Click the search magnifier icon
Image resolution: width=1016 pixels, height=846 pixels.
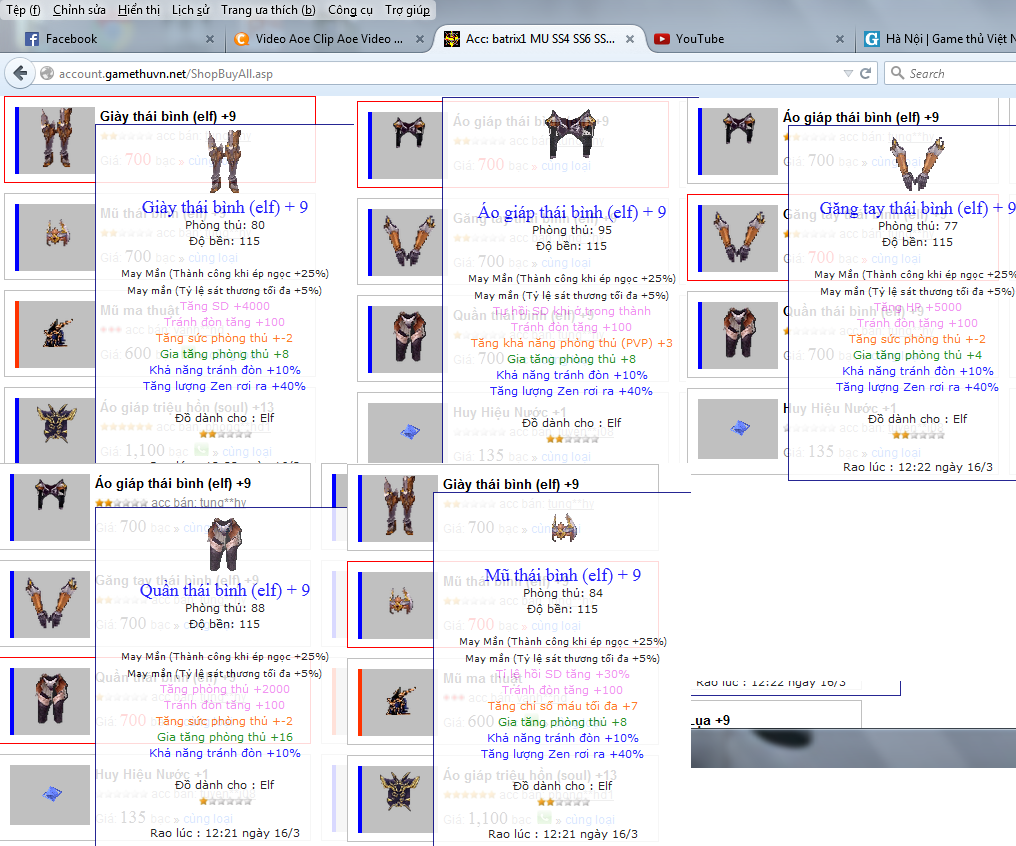(897, 73)
